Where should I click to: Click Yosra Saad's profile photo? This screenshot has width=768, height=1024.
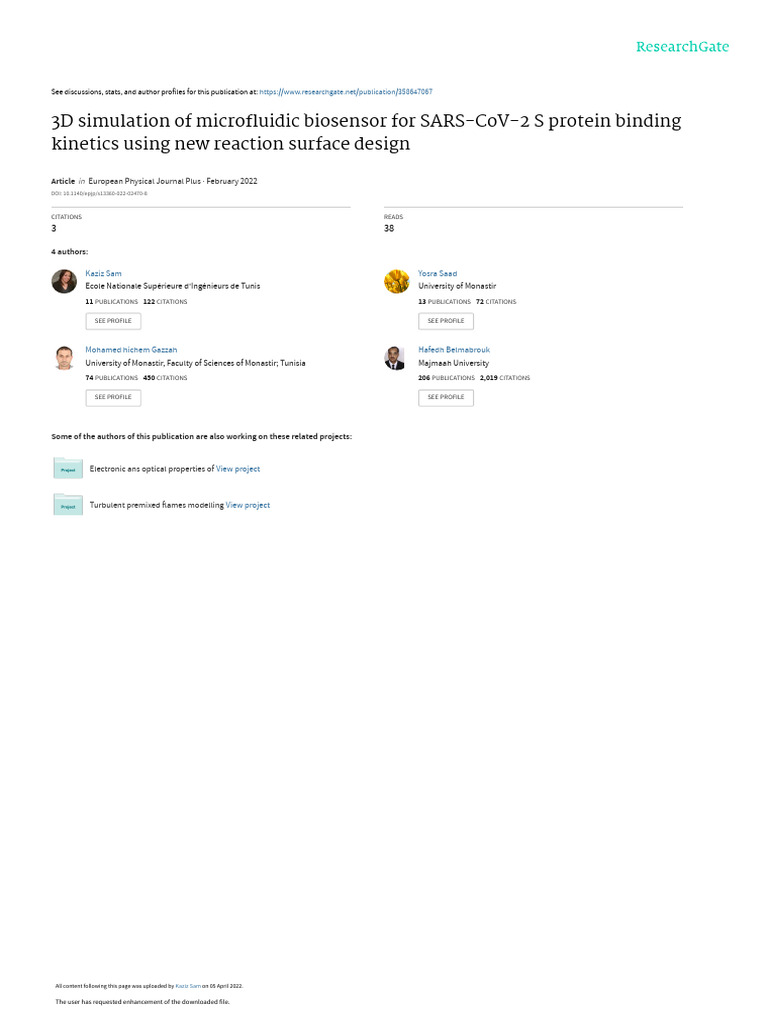(396, 281)
